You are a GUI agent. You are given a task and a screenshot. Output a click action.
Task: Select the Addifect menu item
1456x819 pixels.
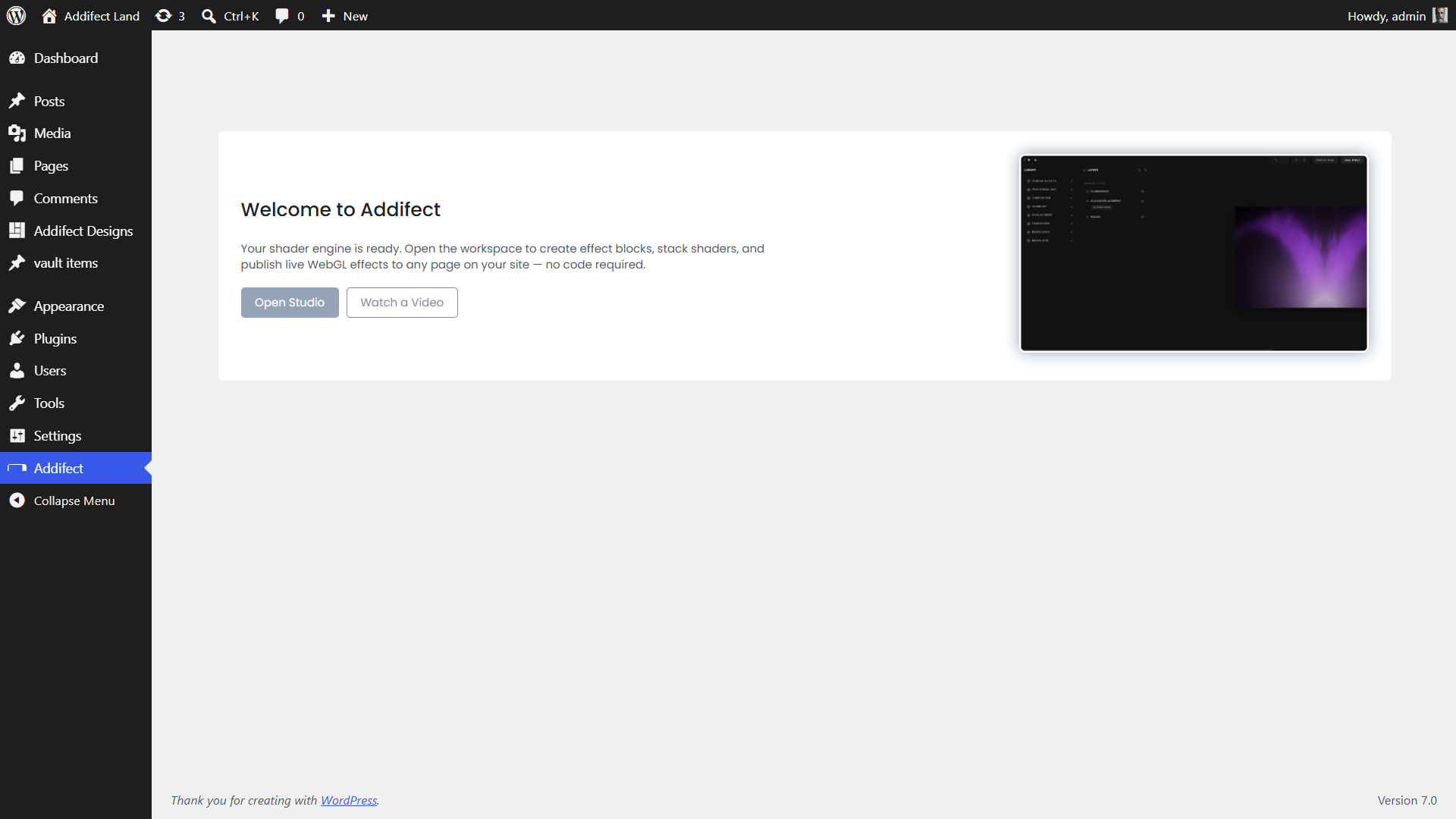tap(76, 468)
